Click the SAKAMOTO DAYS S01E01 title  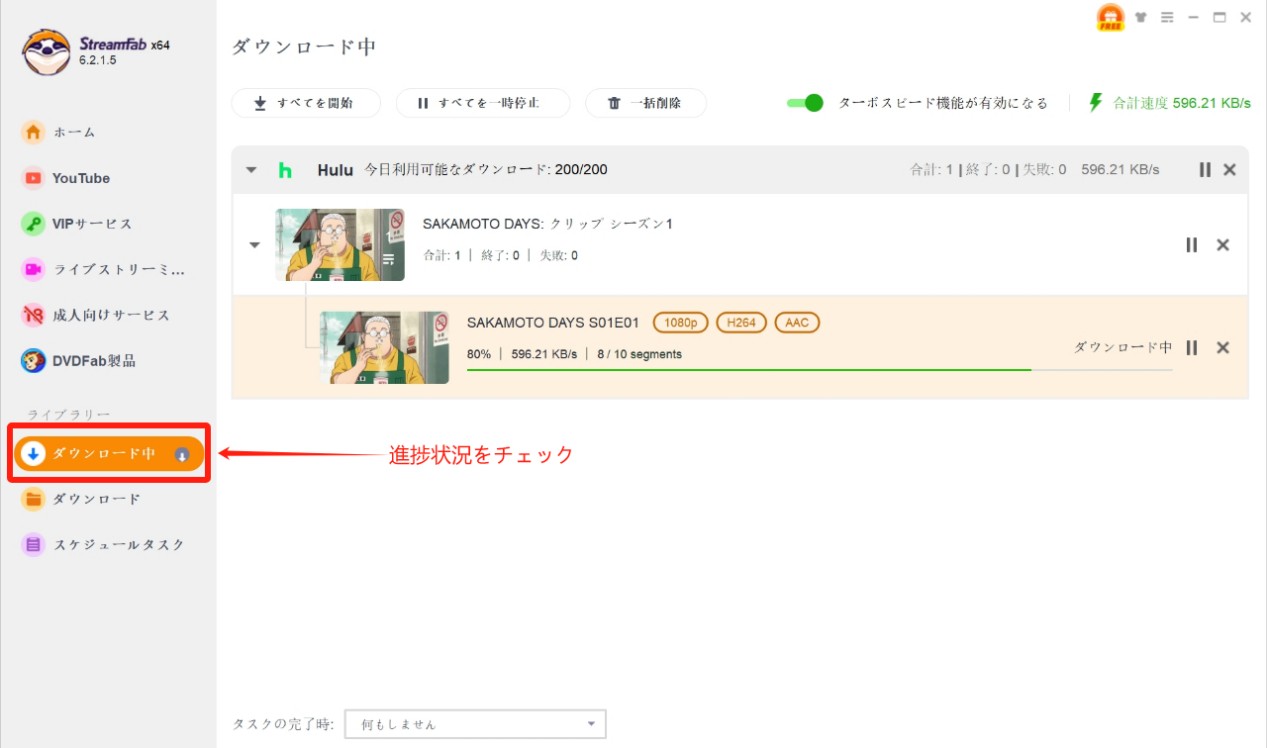[x=553, y=323]
